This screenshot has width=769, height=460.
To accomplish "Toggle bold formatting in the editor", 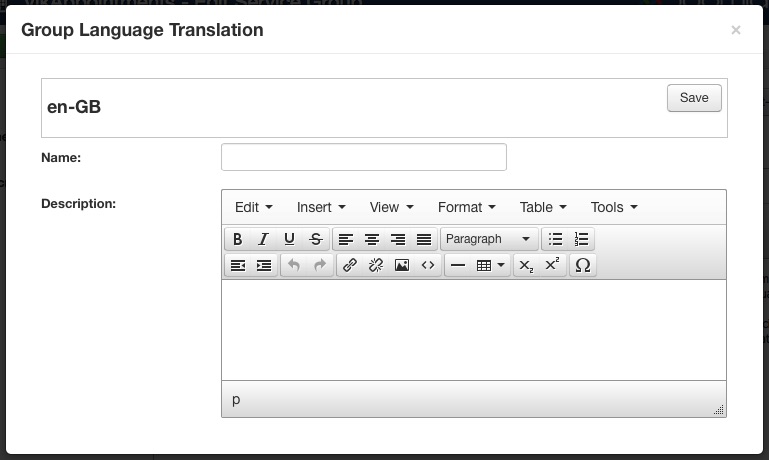I will [237, 239].
